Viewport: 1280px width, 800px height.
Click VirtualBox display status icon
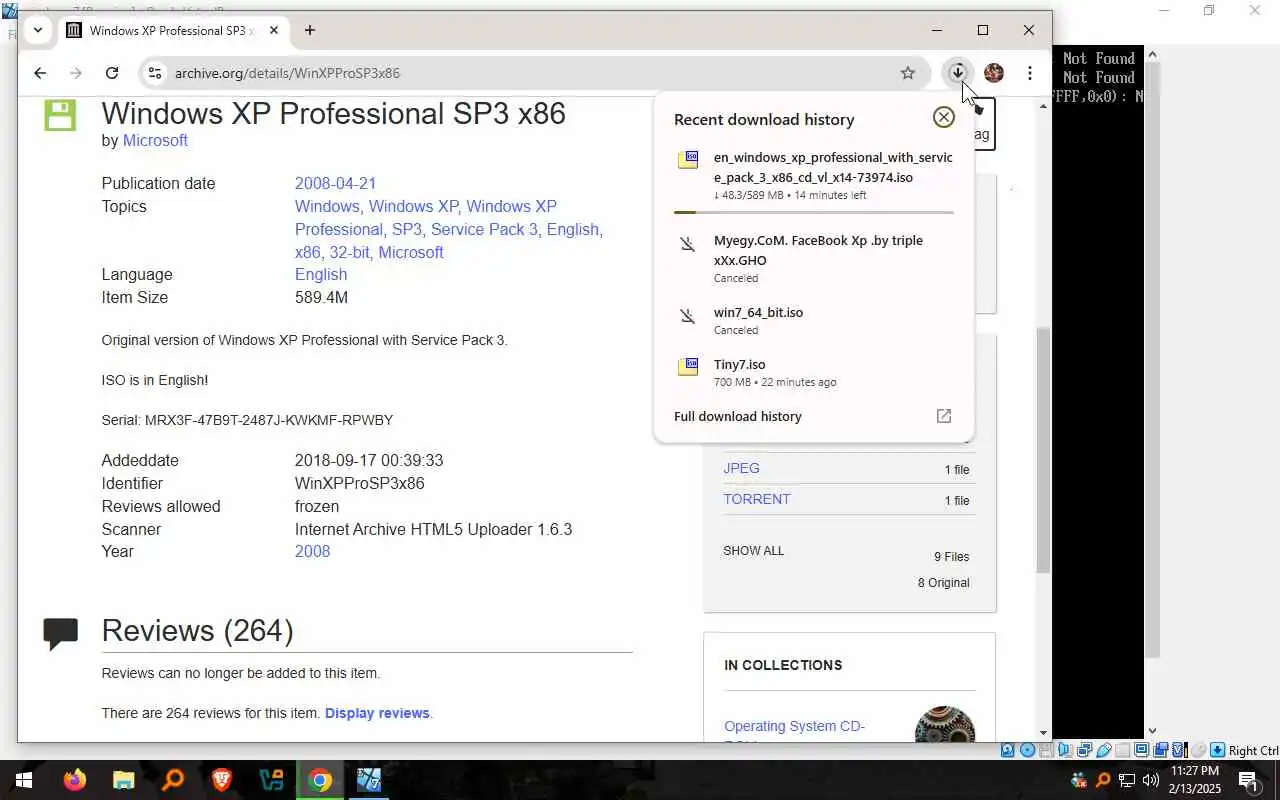(1141, 750)
